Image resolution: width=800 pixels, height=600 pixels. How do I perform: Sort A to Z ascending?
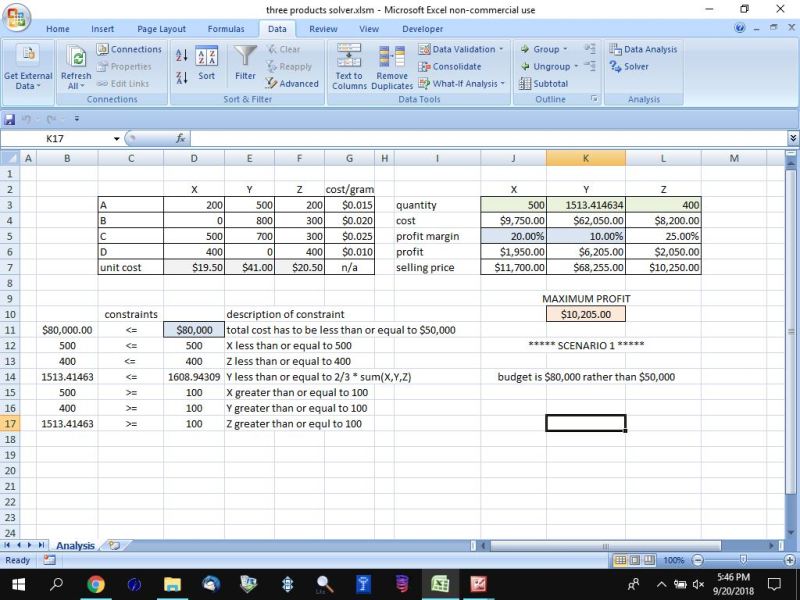tap(182, 55)
